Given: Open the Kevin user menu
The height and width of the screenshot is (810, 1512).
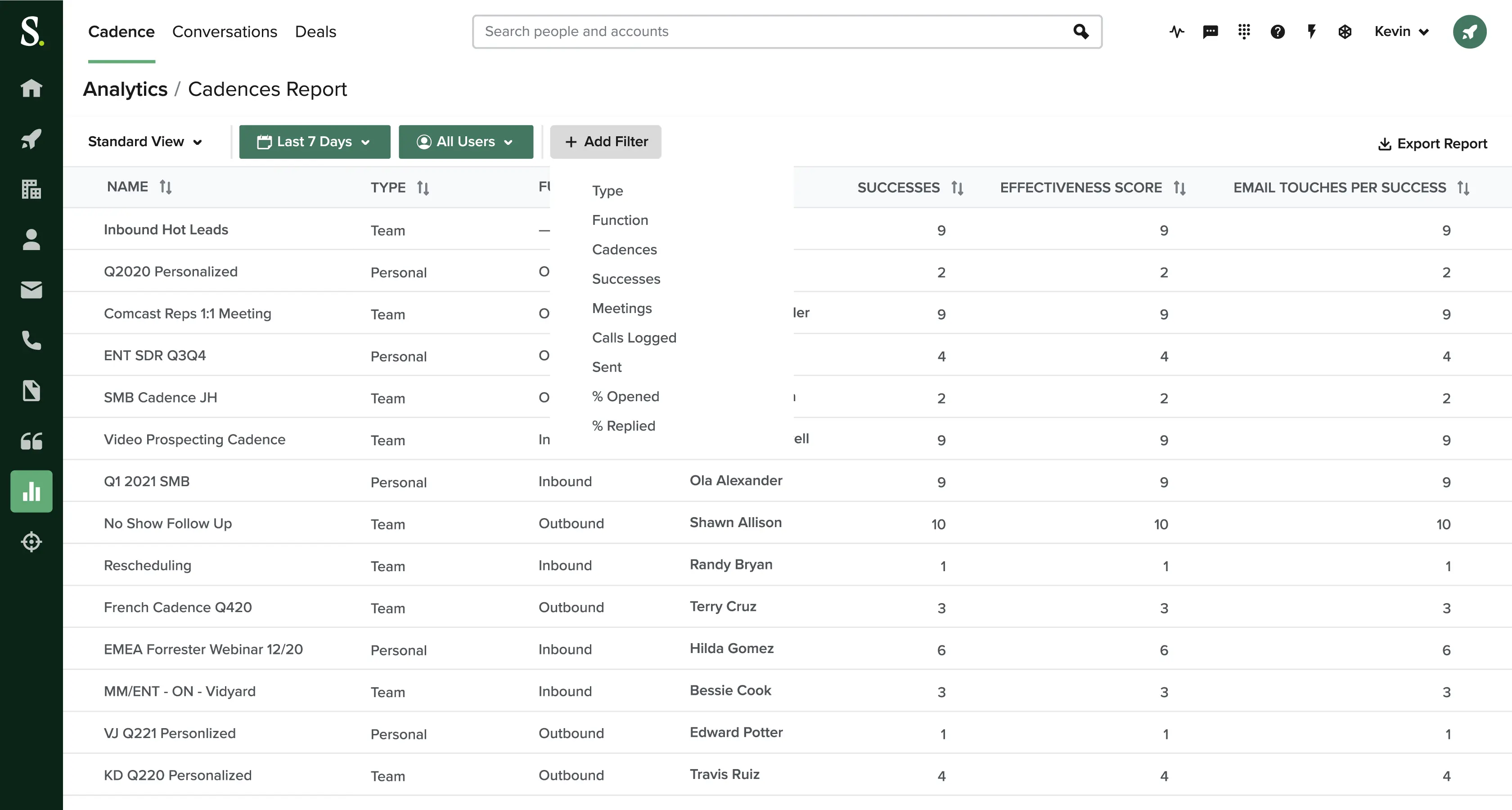Looking at the screenshot, I should (x=1401, y=31).
